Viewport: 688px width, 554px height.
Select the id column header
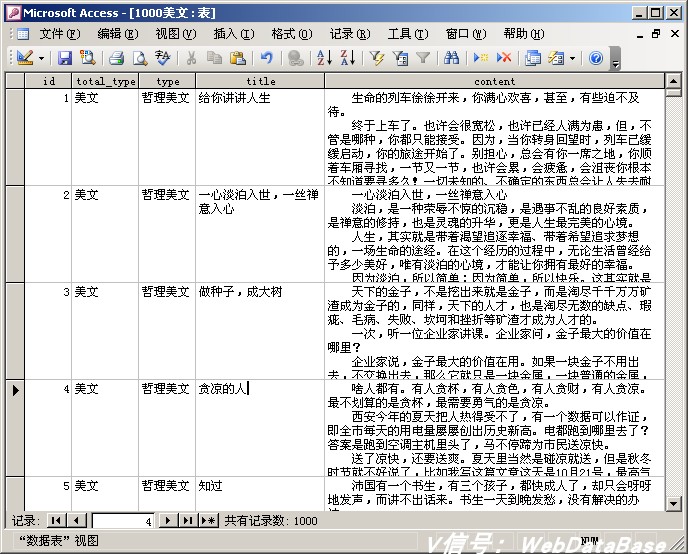(49, 81)
